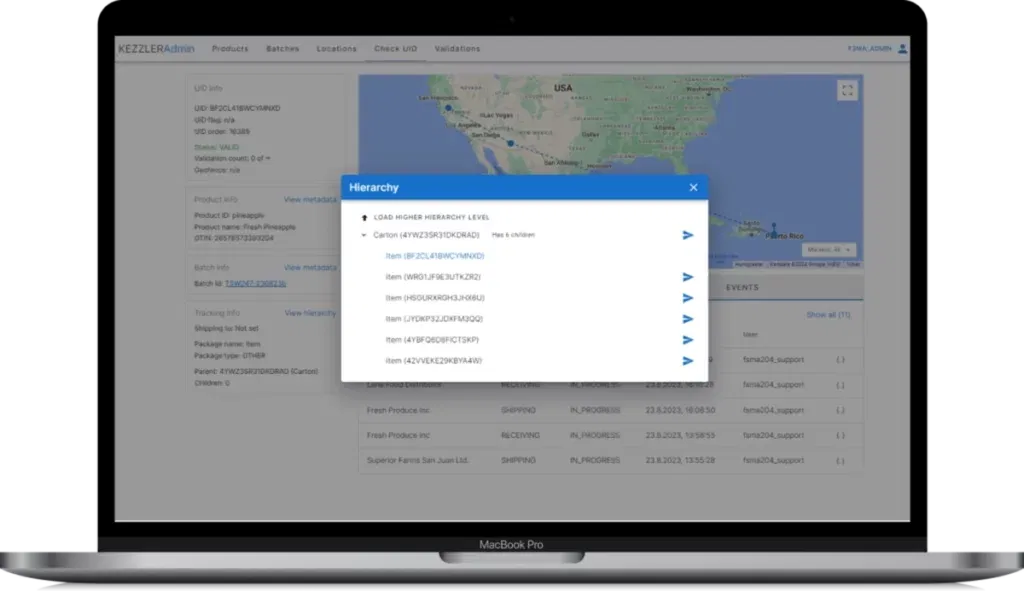
Task: Open the map type dropdown near Puerto Rico
Action: coord(829,249)
